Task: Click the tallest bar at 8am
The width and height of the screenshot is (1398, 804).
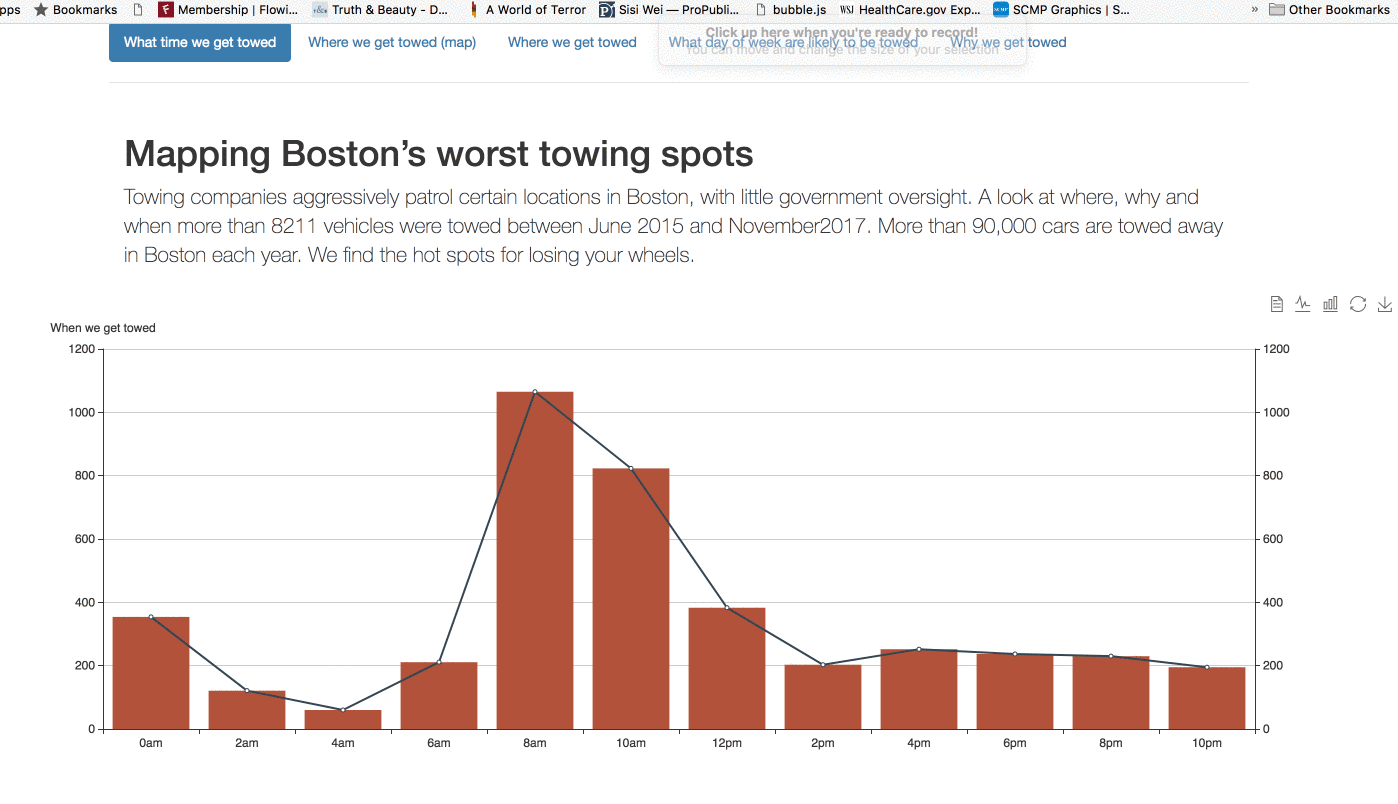Action: pyautogui.click(x=535, y=560)
